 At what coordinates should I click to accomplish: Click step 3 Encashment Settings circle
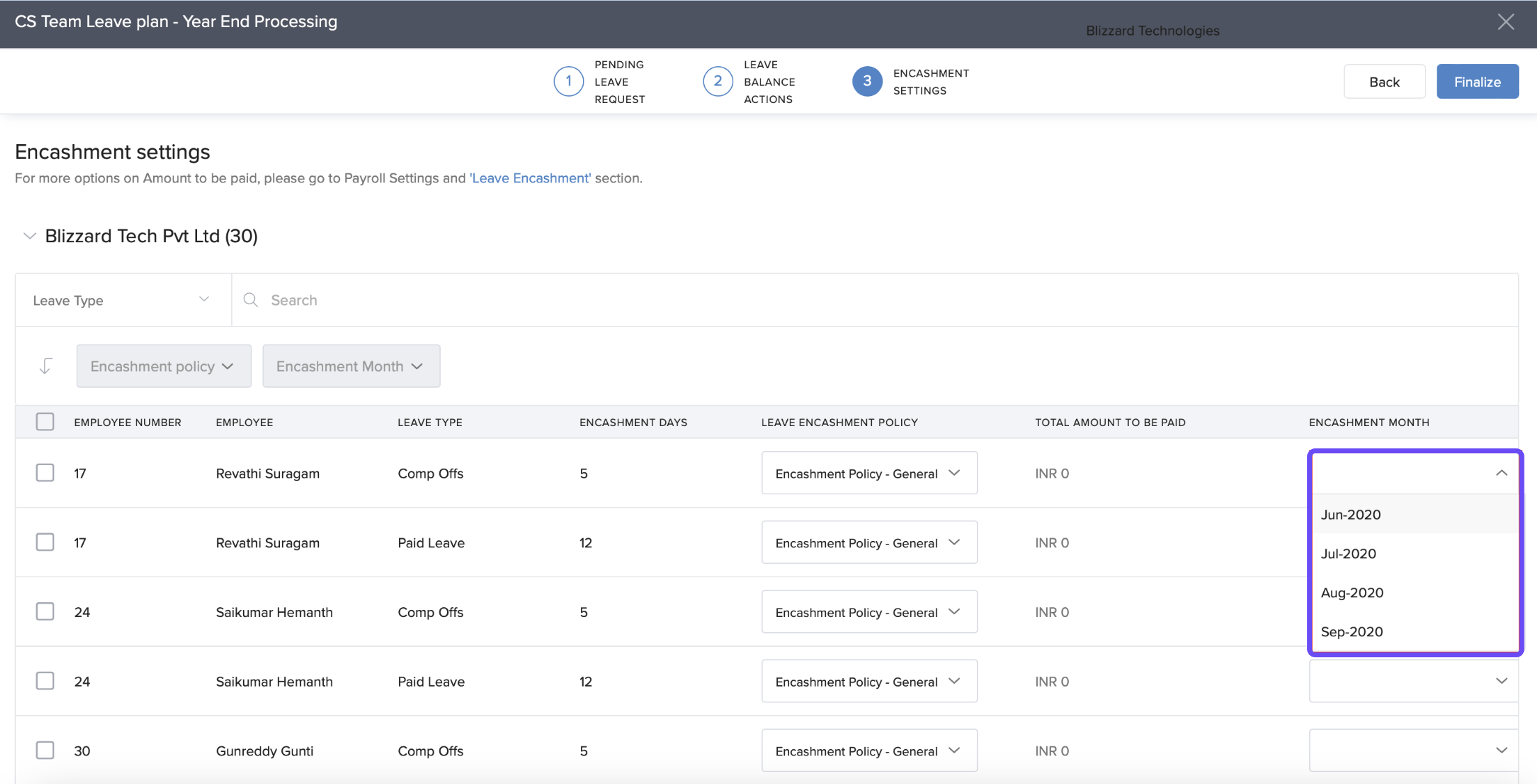click(x=867, y=81)
